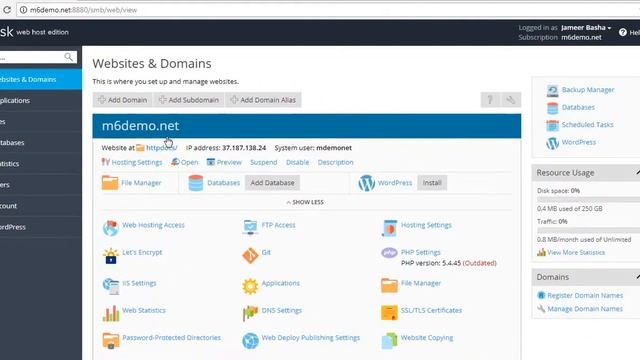The height and width of the screenshot is (360, 640).
Task: Select Databases in the sidebar
Action: coord(41,142)
